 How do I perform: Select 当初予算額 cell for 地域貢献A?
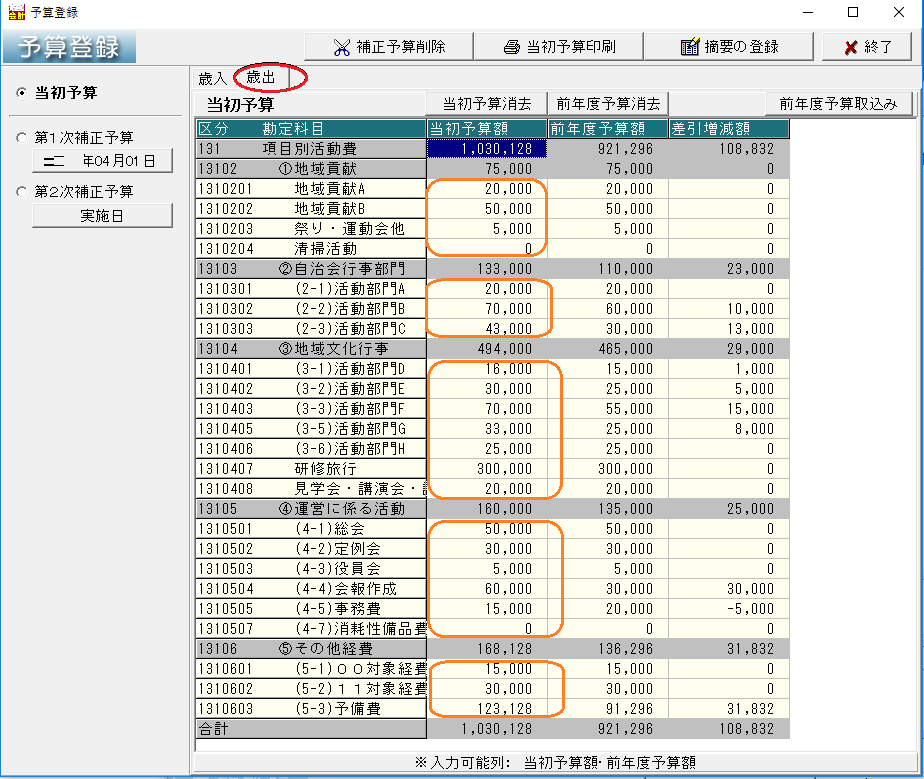coord(486,189)
